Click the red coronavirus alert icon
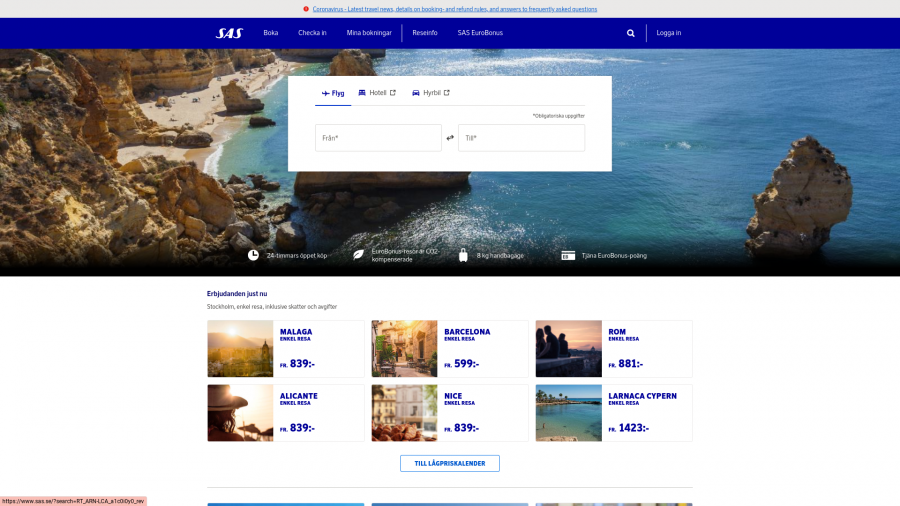This screenshot has height=506, width=900. (306, 9)
